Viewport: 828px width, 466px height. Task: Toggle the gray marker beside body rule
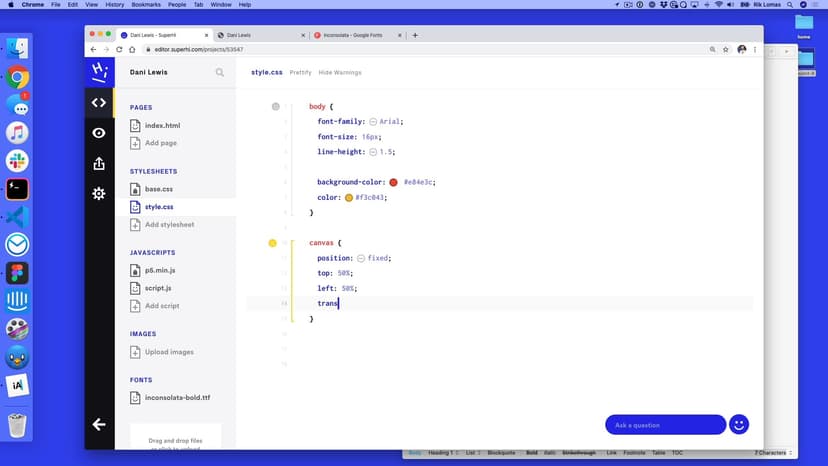pyautogui.click(x=276, y=106)
